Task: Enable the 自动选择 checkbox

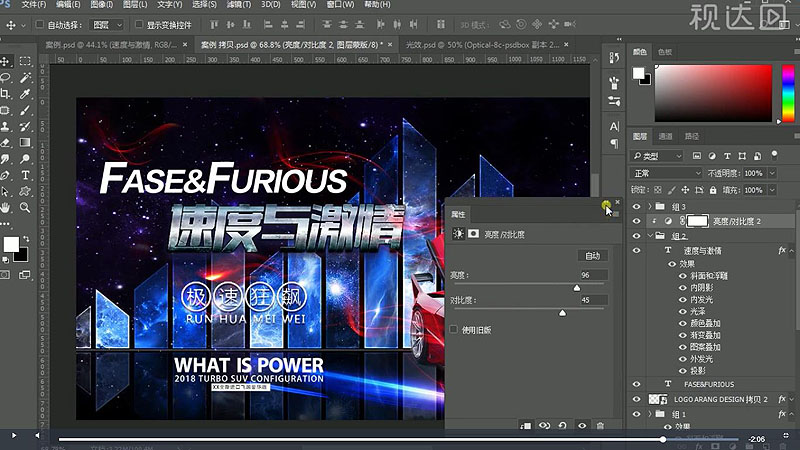Action: (39, 24)
